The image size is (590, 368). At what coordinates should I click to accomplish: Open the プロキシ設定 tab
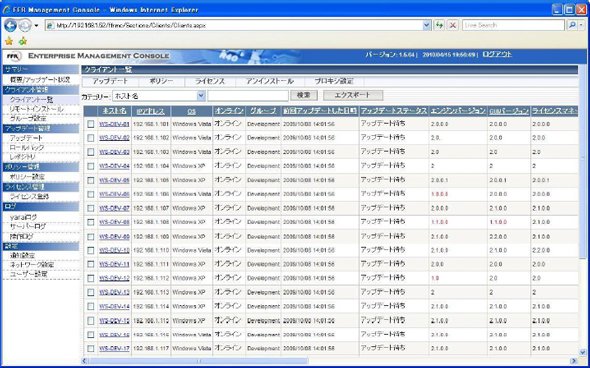(334, 81)
